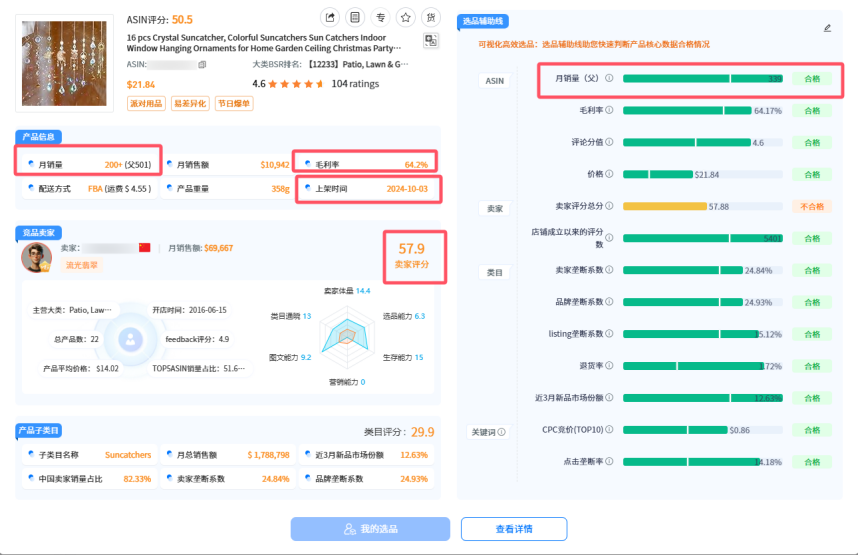Click the 我的选品 button
Image resolution: width=858 pixels, height=555 pixels.
[370, 529]
